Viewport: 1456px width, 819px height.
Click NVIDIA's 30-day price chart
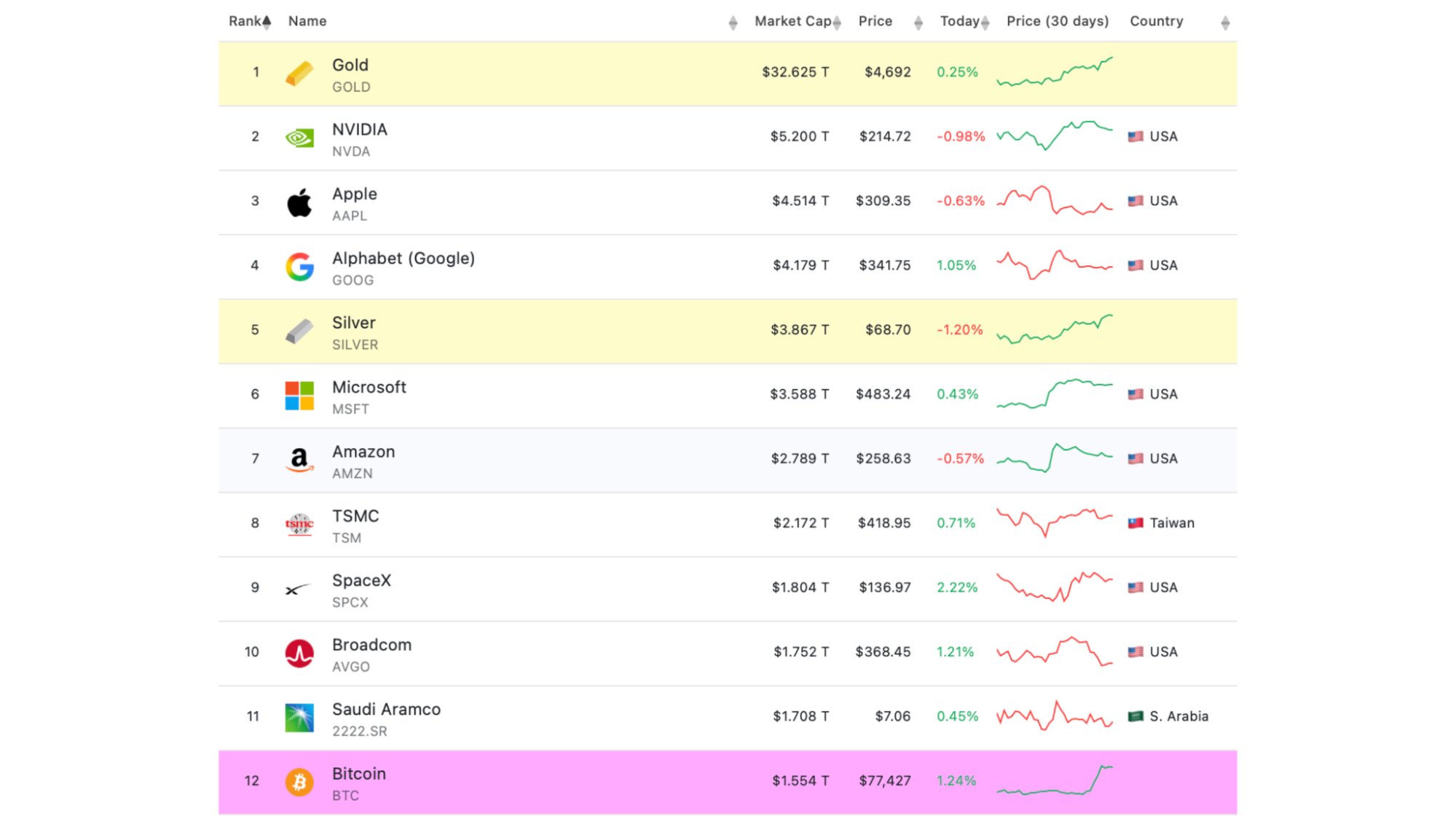[x=1055, y=136]
